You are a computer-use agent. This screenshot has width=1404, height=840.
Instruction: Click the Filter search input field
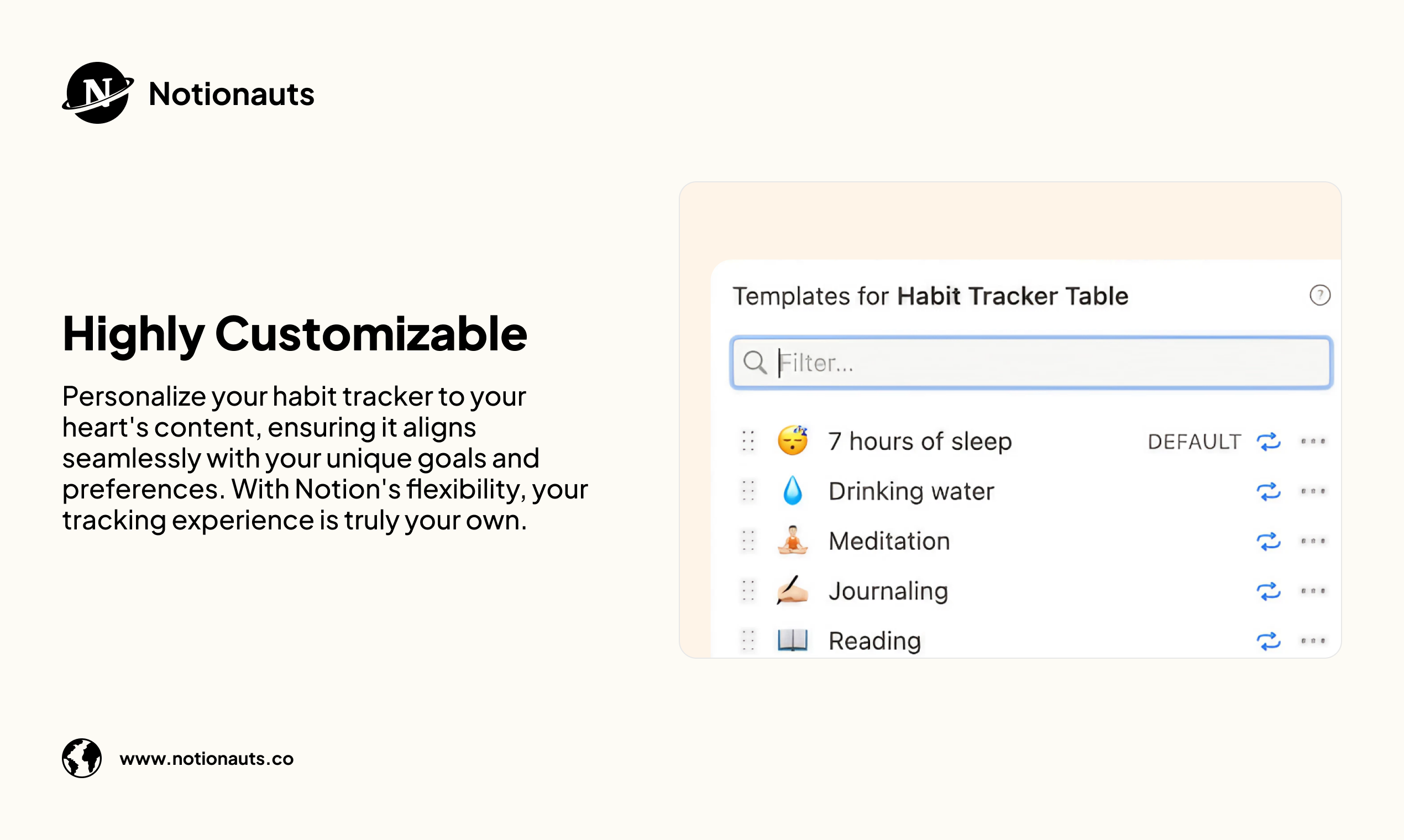[1031, 363]
